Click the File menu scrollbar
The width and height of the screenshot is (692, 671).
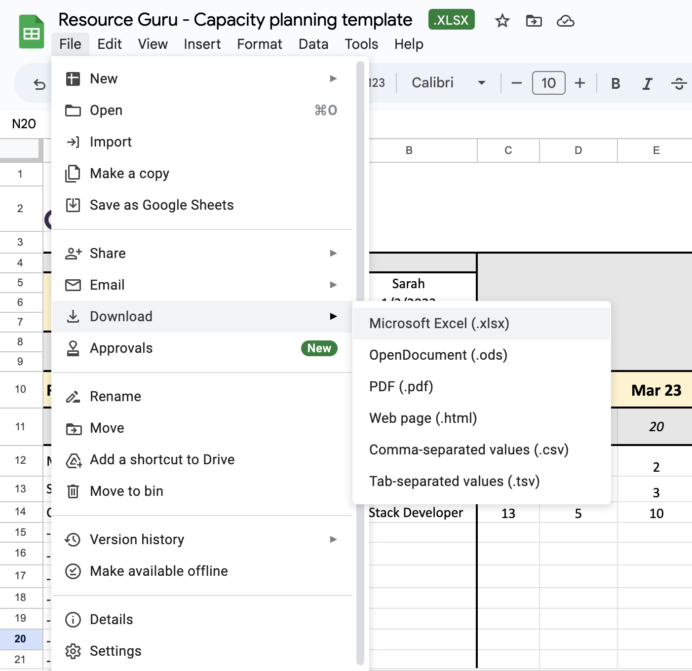(x=360, y=362)
